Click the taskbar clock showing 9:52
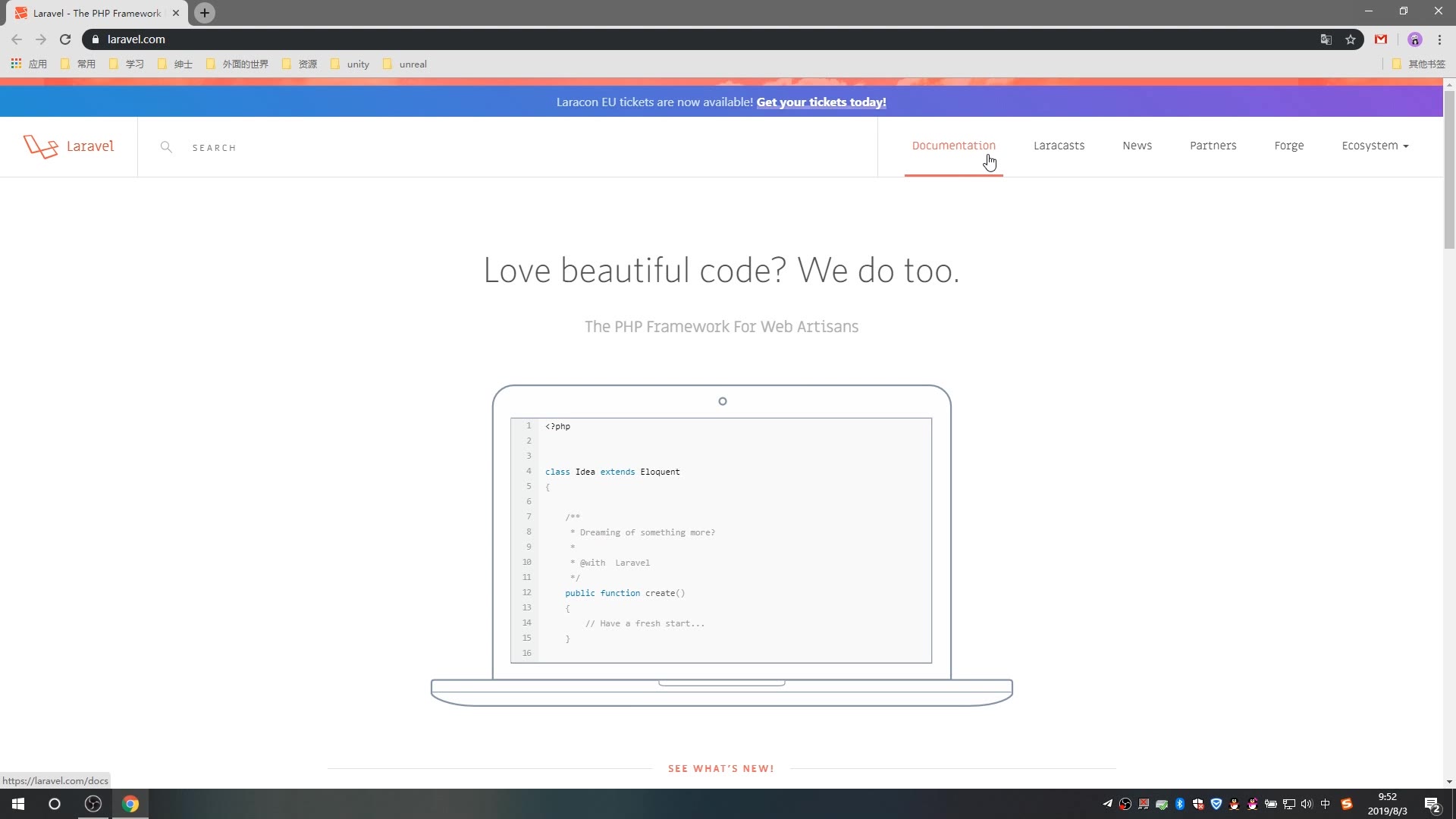The height and width of the screenshot is (819, 1456). click(x=1387, y=804)
